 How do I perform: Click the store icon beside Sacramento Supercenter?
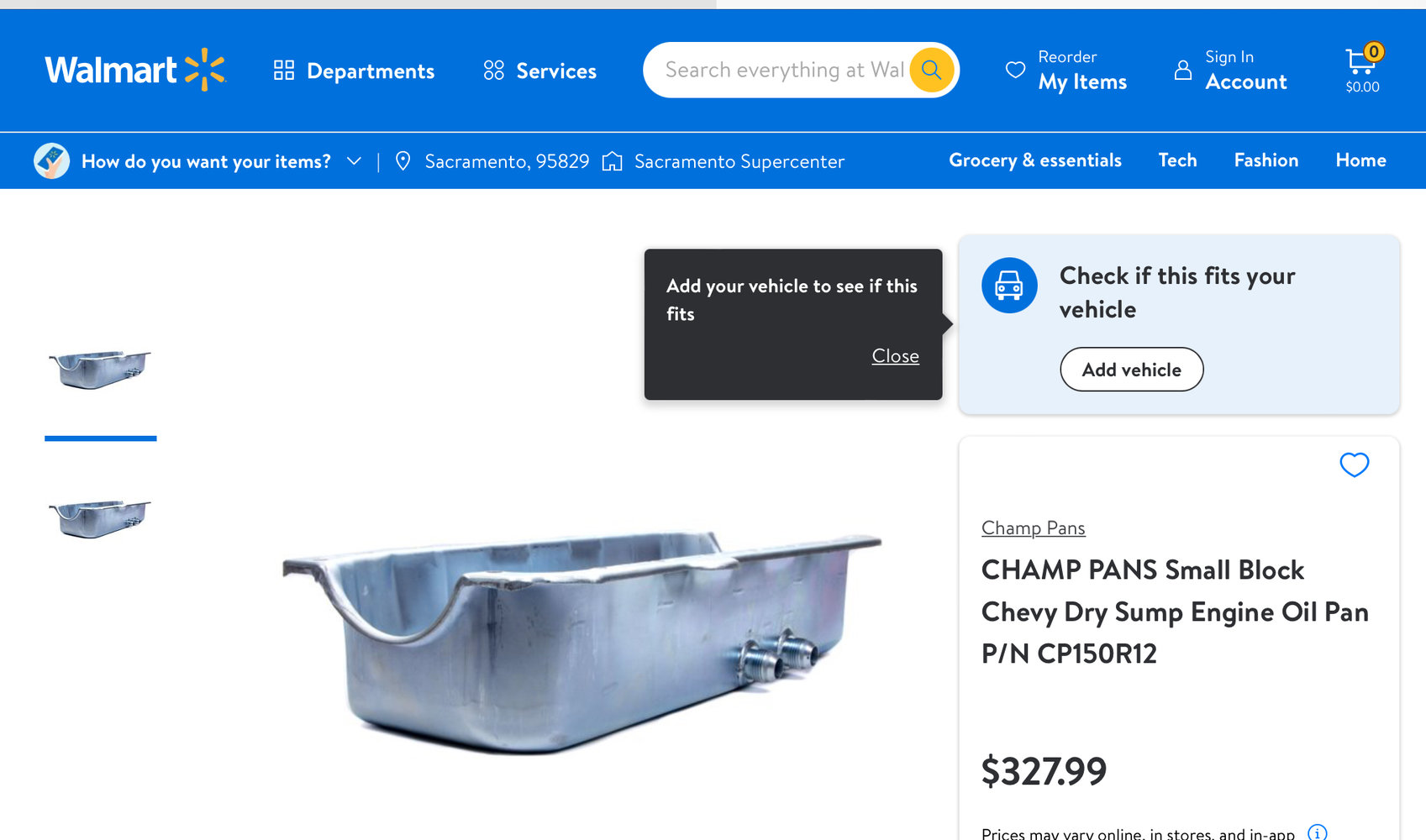pyautogui.click(x=613, y=161)
